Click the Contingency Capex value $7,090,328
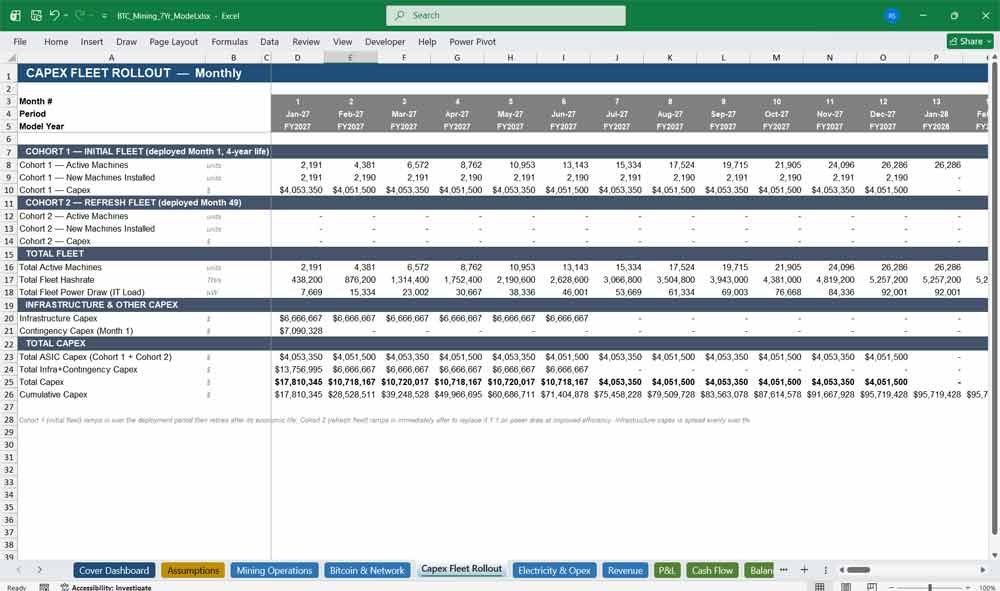The image size is (1000, 591). point(300,331)
